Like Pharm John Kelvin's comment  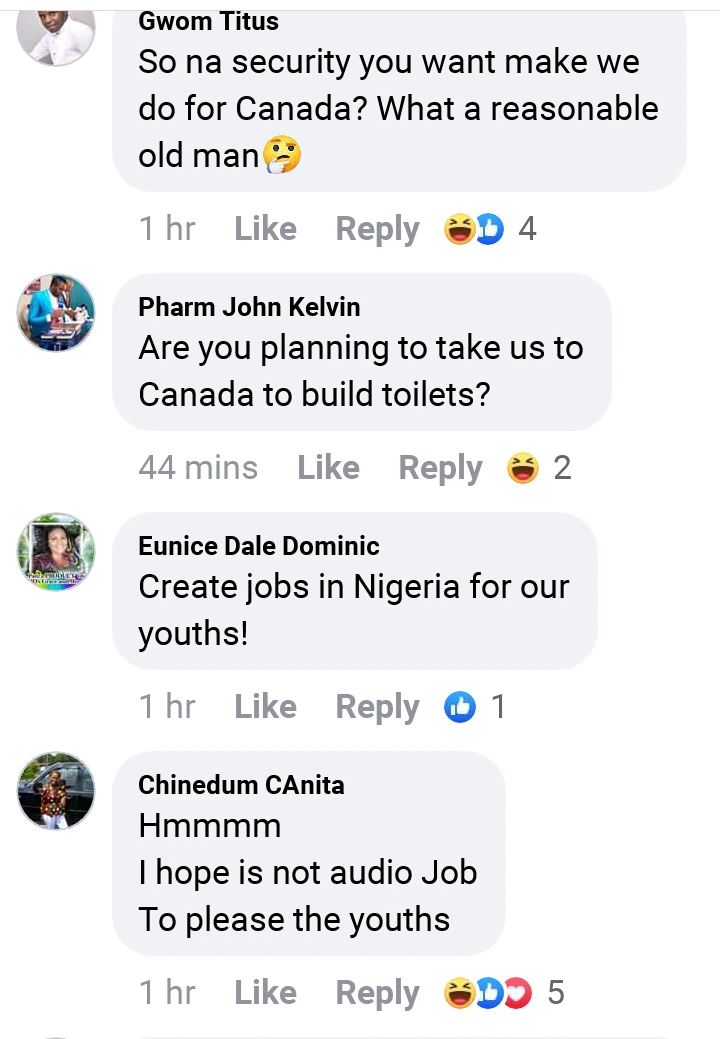(328, 468)
